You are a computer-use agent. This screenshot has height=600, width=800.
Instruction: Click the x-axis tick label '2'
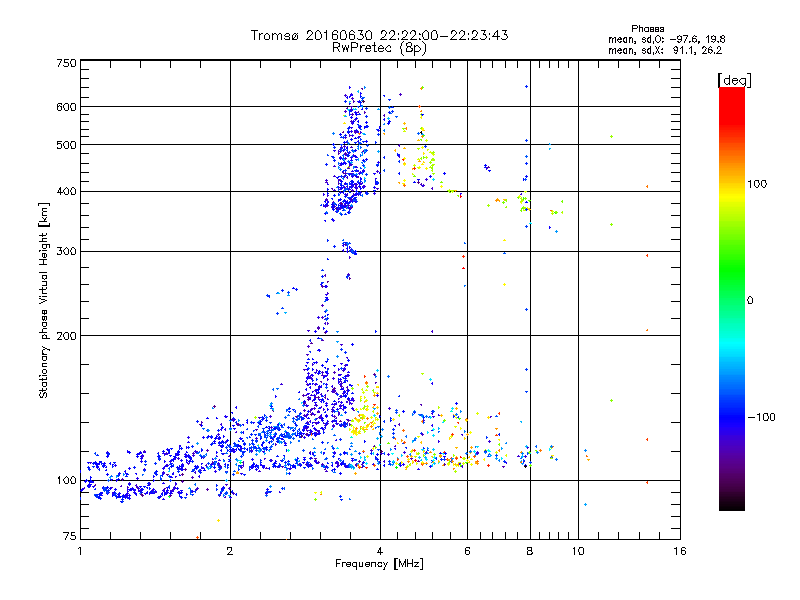tap(230, 551)
